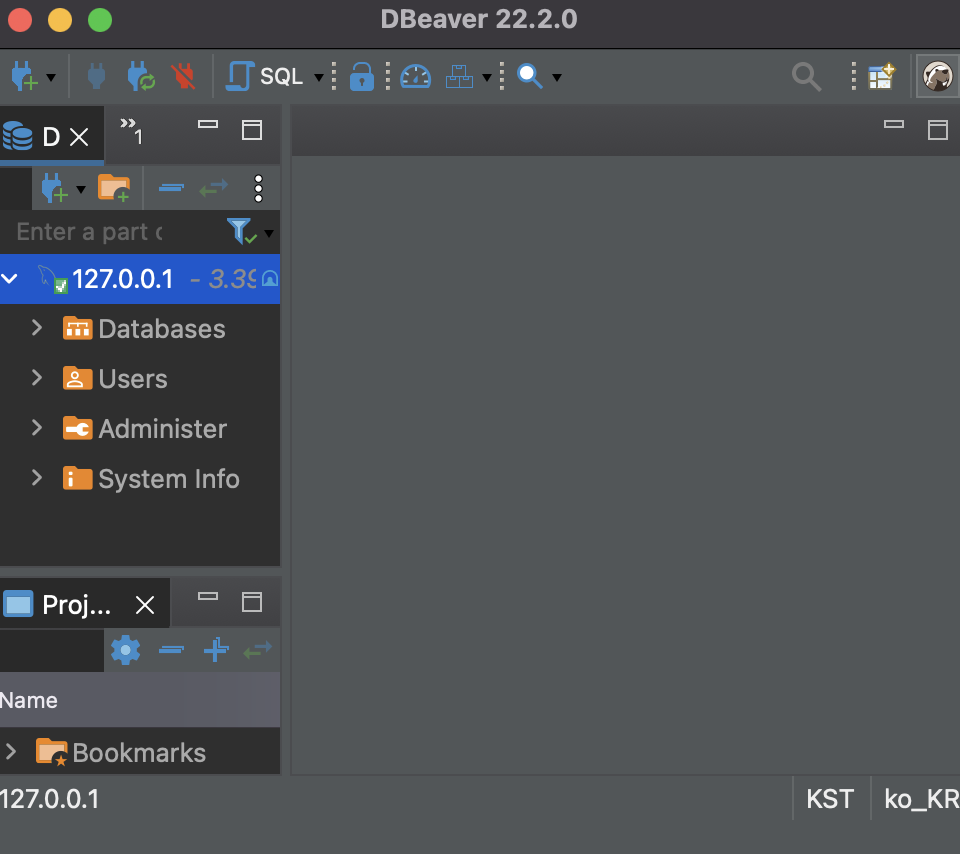The height and width of the screenshot is (854, 960).
Task: Click KST timezone in status bar
Action: [x=830, y=799]
